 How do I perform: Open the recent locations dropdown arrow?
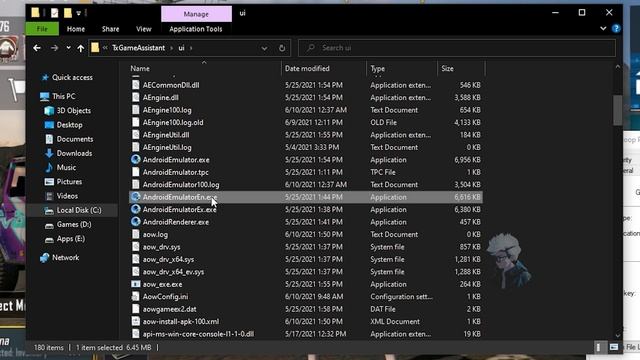coord(68,48)
